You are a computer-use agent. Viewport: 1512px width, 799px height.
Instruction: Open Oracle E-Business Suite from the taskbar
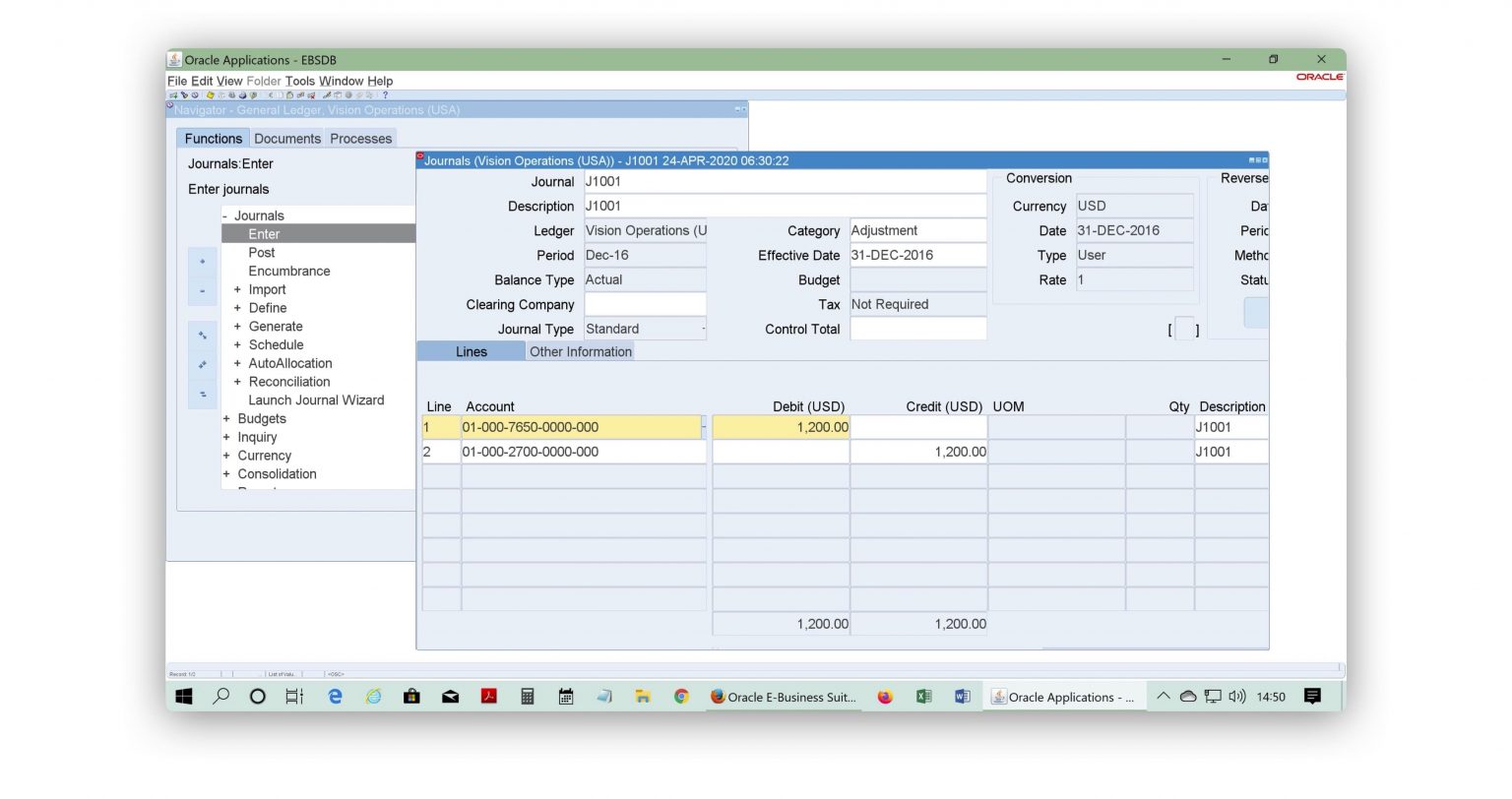tap(783, 697)
